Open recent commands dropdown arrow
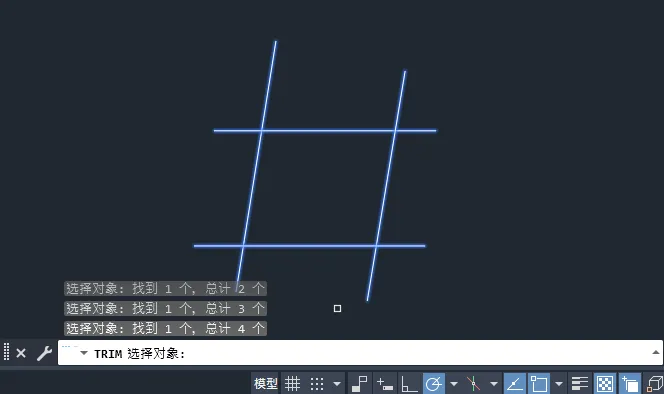This screenshot has width=664, height=394. coord(84,352)
